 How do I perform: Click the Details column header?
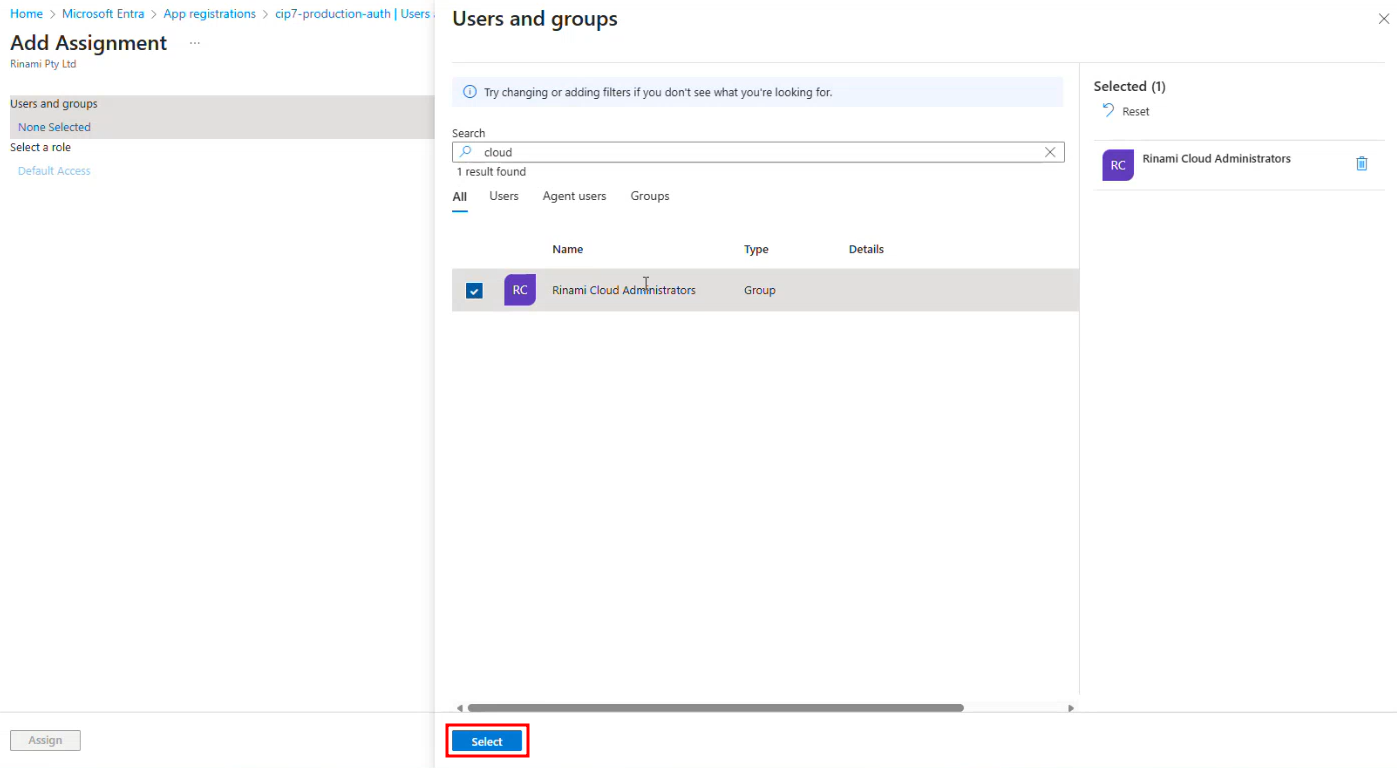pos(866,249)
